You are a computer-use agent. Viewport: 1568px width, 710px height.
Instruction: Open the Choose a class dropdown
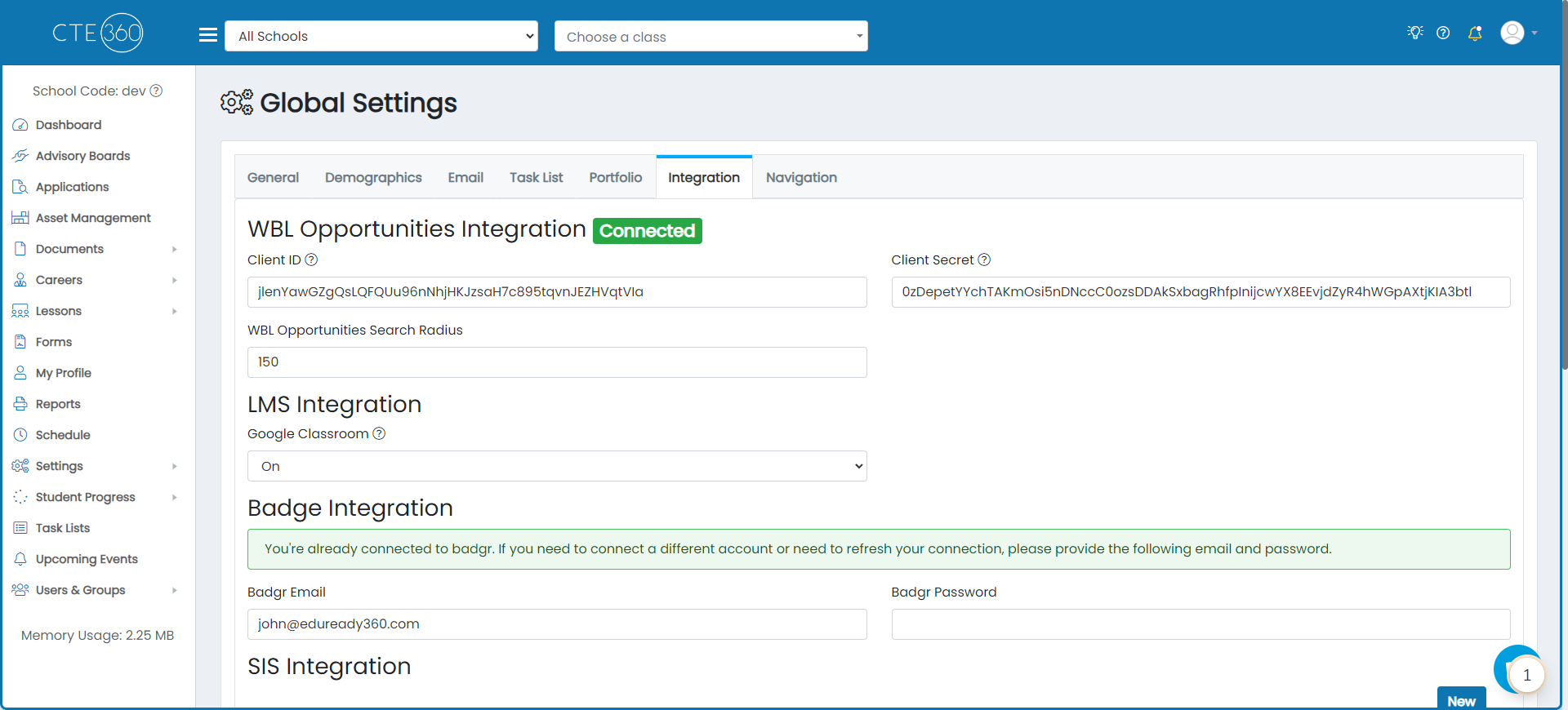711,36
